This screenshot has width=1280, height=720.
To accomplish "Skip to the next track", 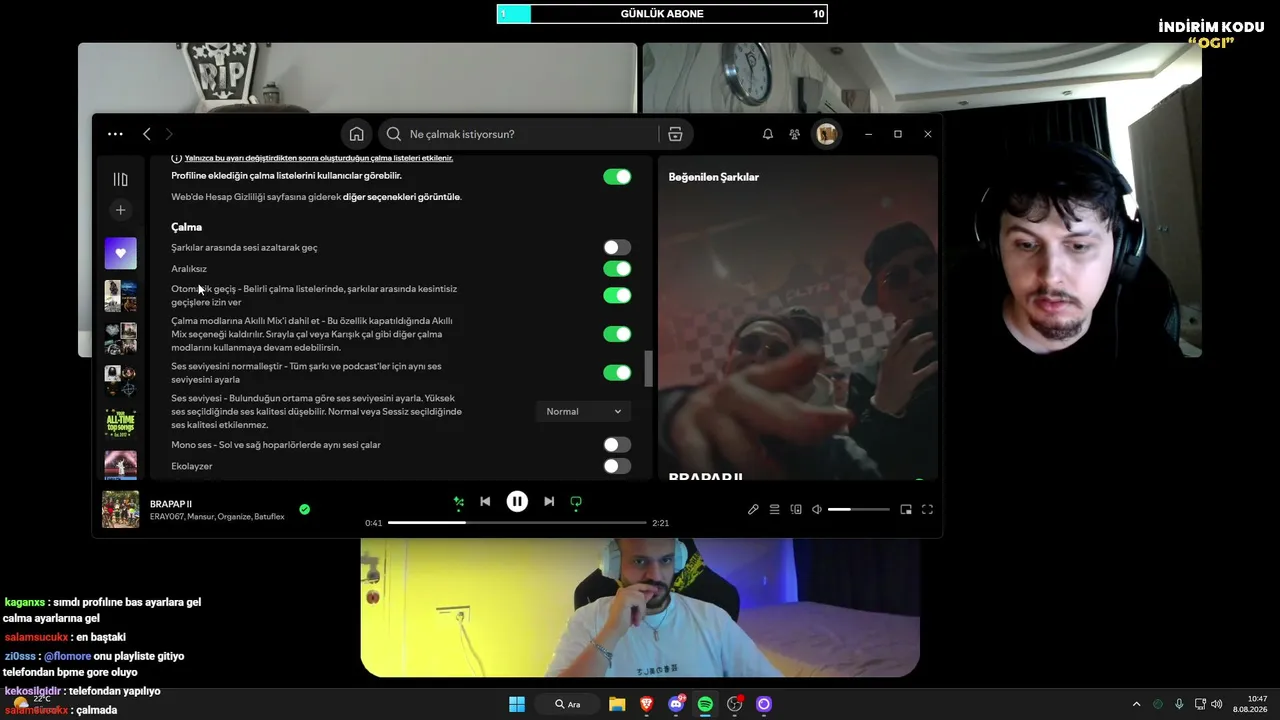I will pyautogui.click(x=549, y=502).
